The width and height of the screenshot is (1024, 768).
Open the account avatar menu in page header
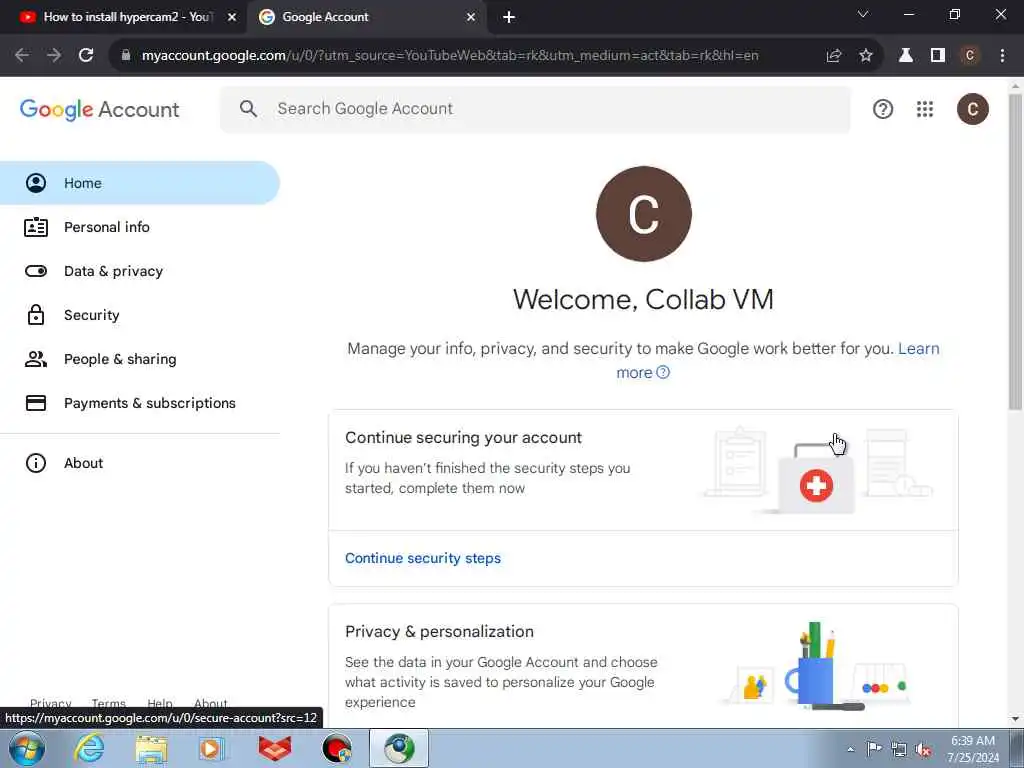coord(972,109)
